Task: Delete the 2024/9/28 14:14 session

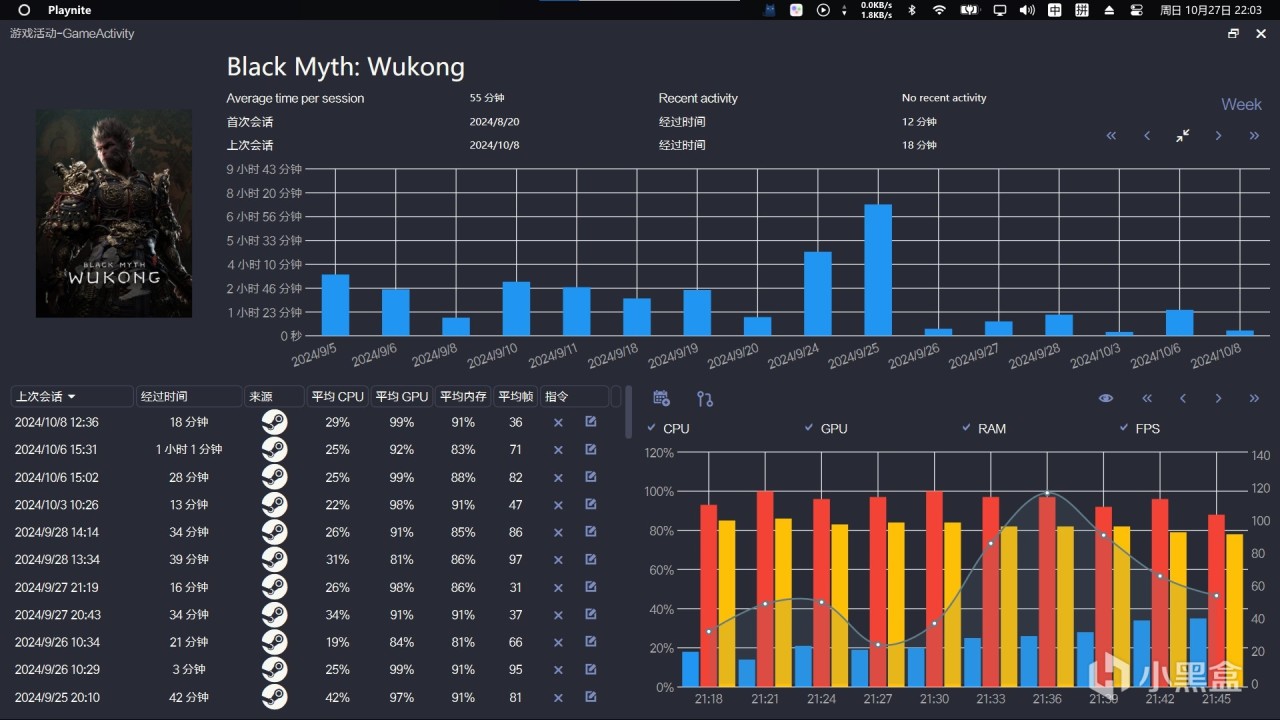Action: [558, 533]
